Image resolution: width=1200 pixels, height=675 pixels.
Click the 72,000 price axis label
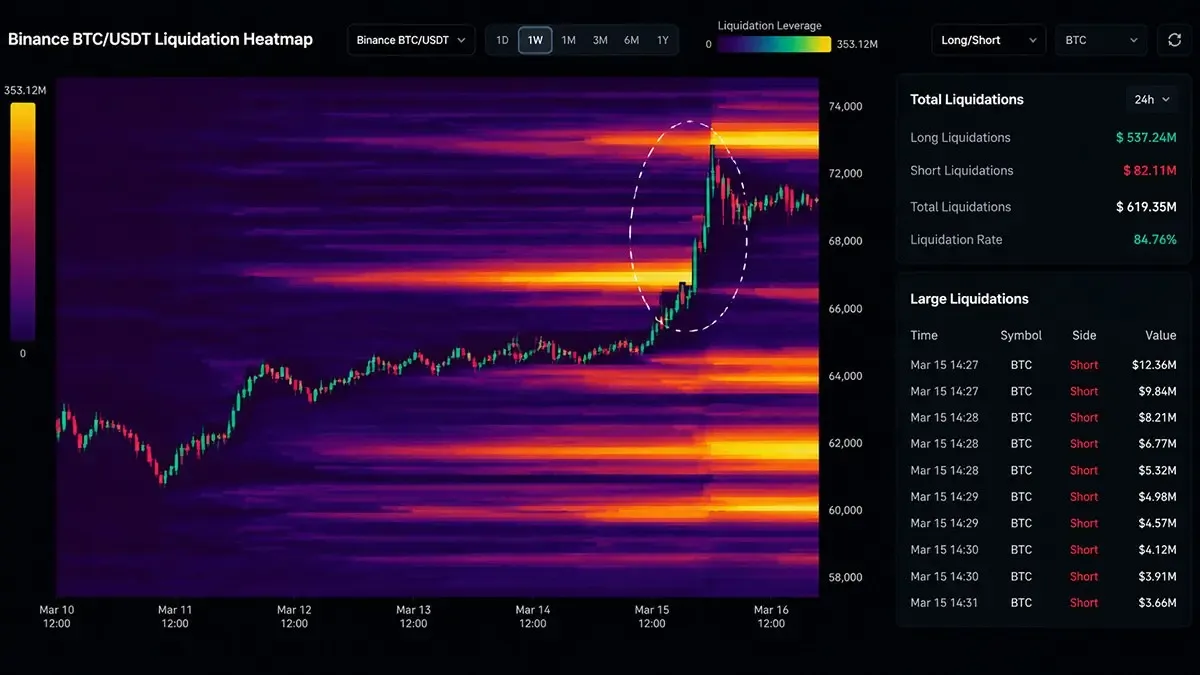pos(846,174)
